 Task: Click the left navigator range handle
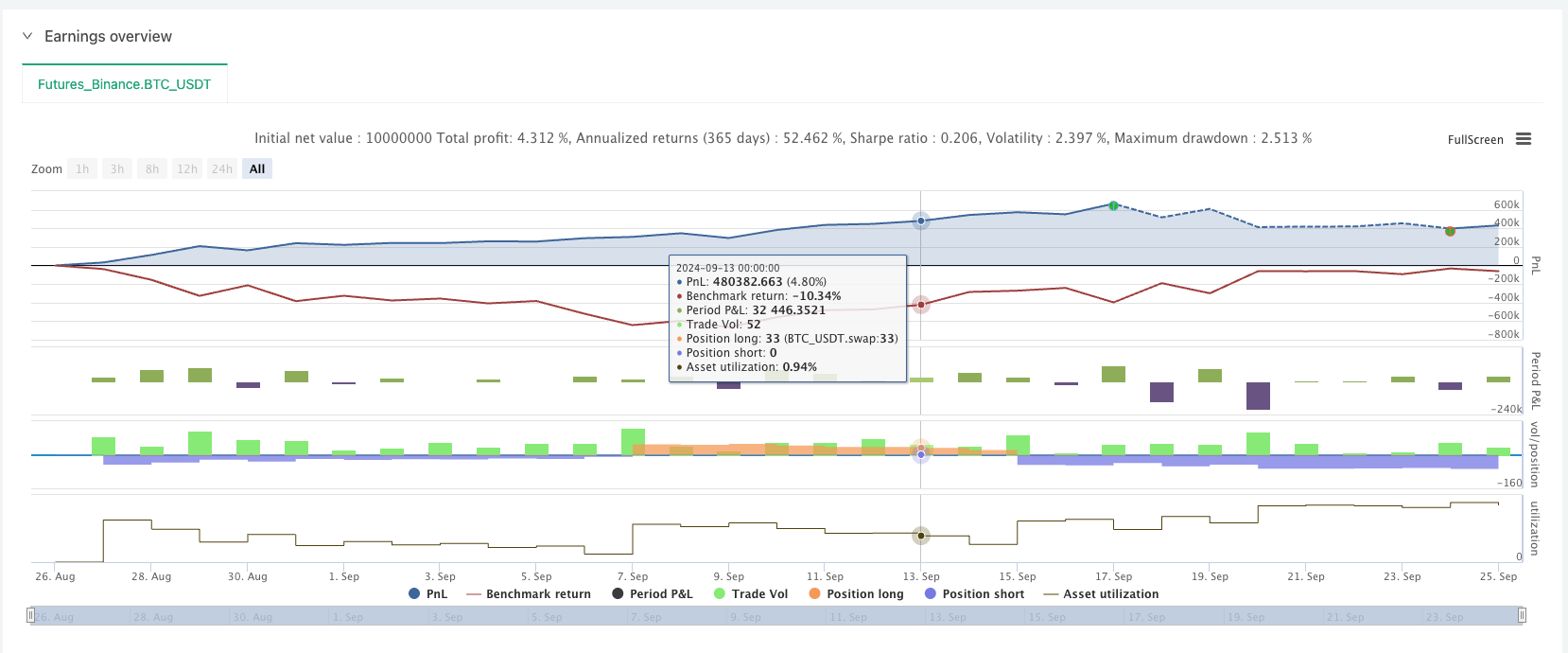[31, 616]
